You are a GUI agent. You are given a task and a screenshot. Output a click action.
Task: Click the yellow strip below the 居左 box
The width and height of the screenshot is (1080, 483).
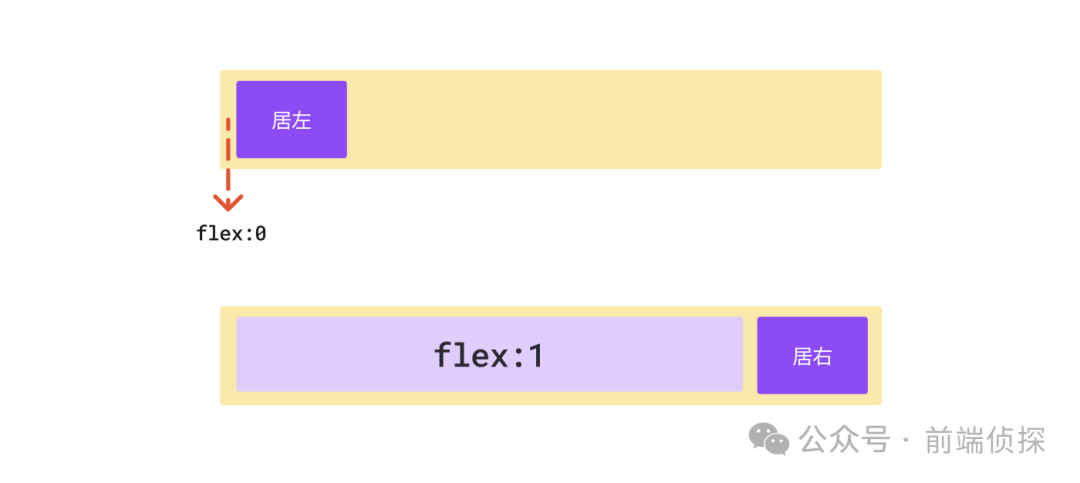(291, 163)
